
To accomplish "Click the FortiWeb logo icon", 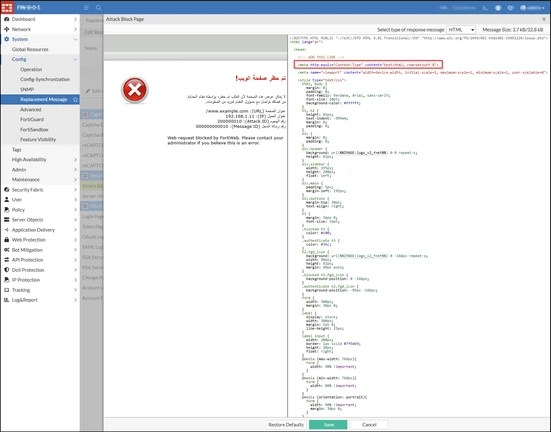I will click(7, 7).
